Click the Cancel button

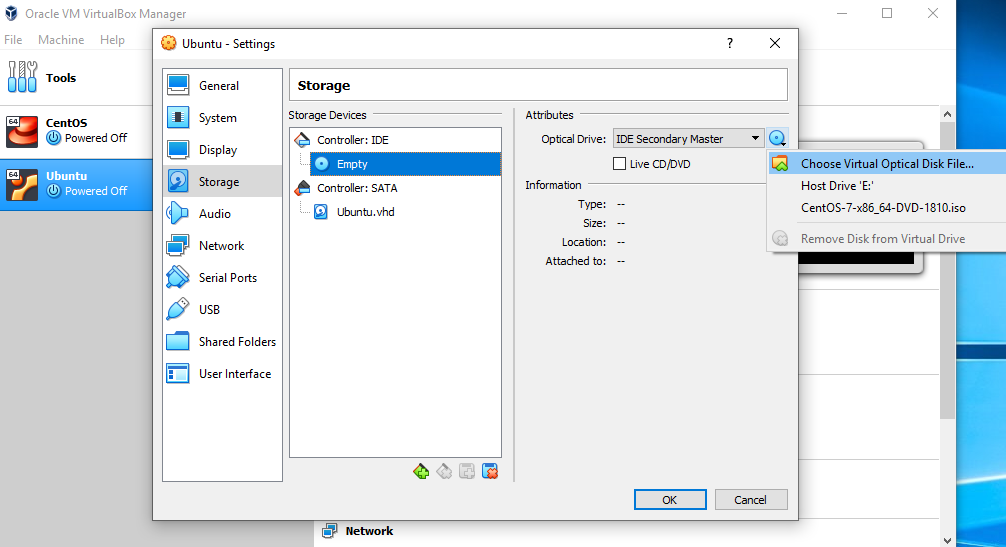click(751, 500)
